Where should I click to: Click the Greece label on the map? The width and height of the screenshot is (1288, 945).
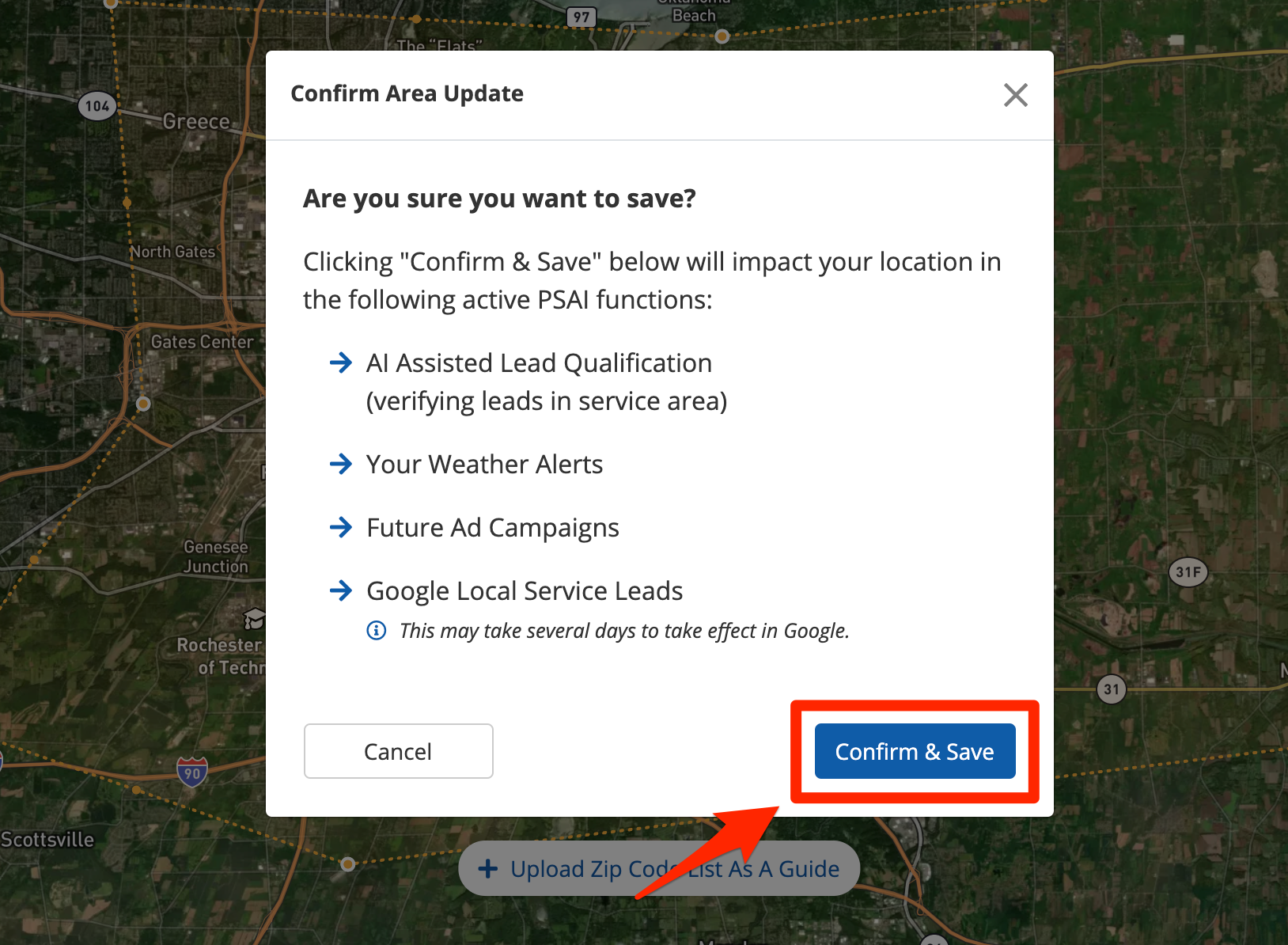(x=196, y=122)
